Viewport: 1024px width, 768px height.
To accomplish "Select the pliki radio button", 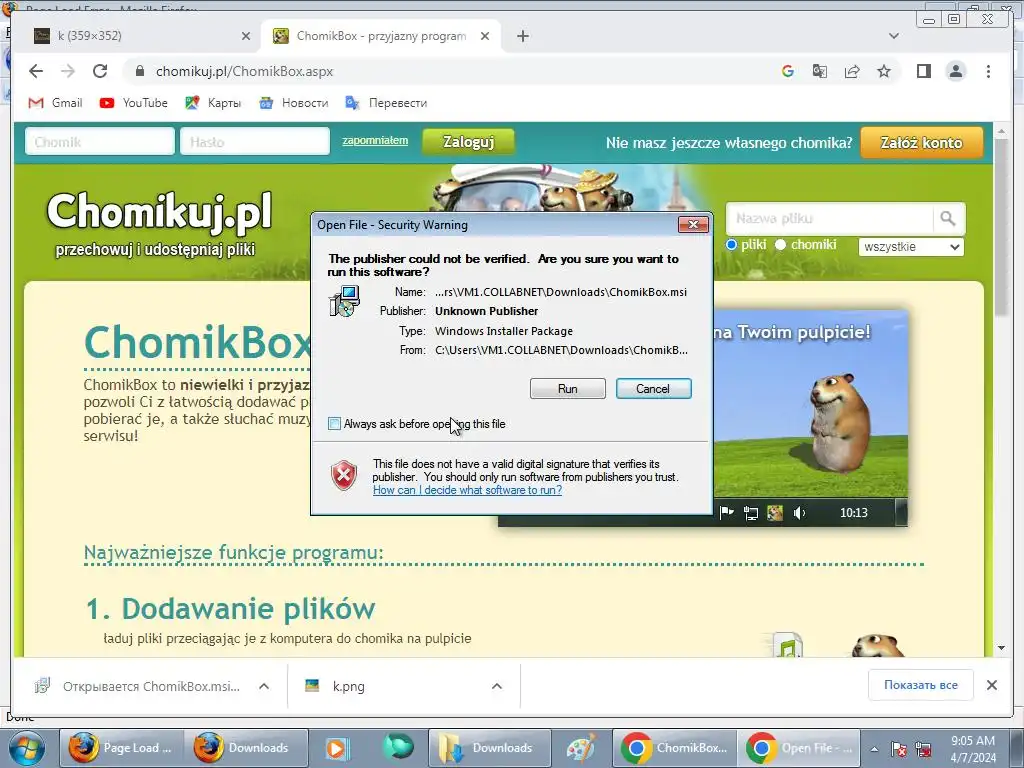I will [x=731, y=245].
